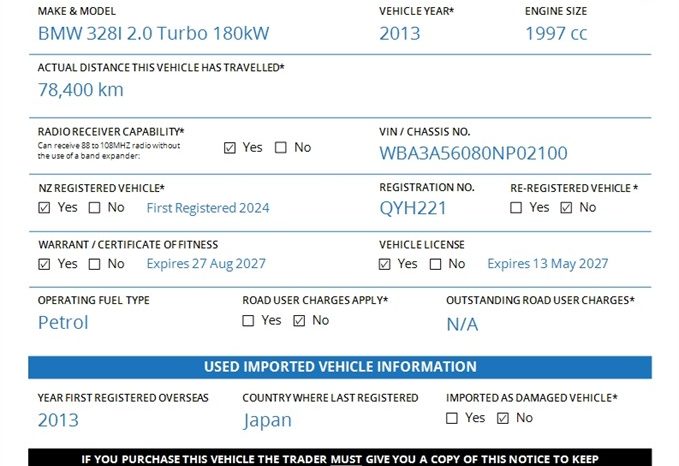Click Country Where Last Registered label
The width and height of the screenshot is (679, 466).
330,398
